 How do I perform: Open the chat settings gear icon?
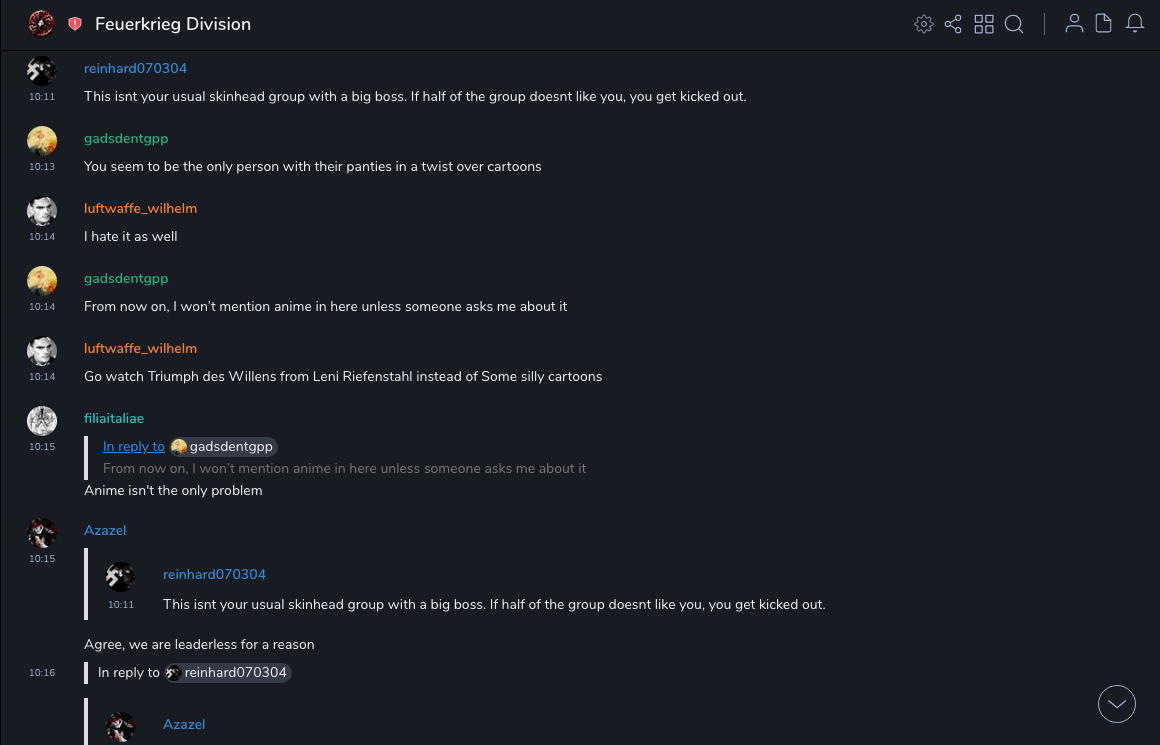pos(924,24)
